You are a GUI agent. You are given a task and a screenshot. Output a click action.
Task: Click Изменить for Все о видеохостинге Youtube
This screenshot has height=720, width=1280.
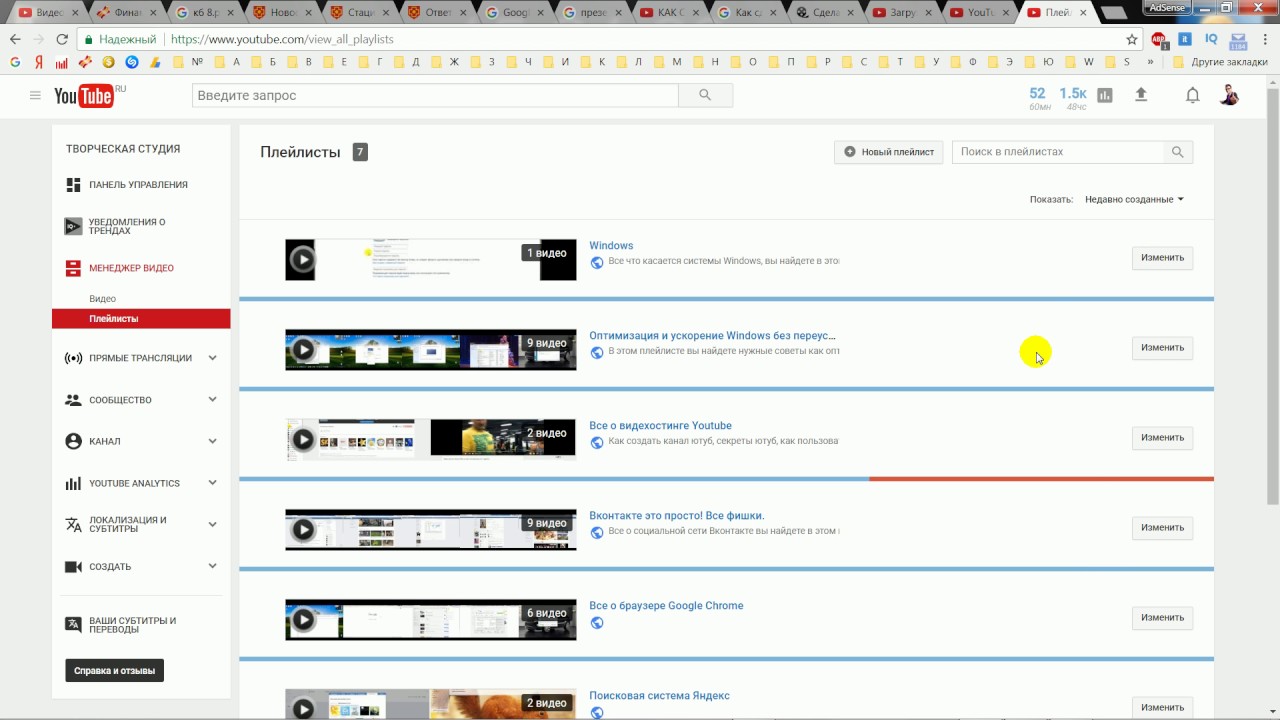tap(1162, 438)
